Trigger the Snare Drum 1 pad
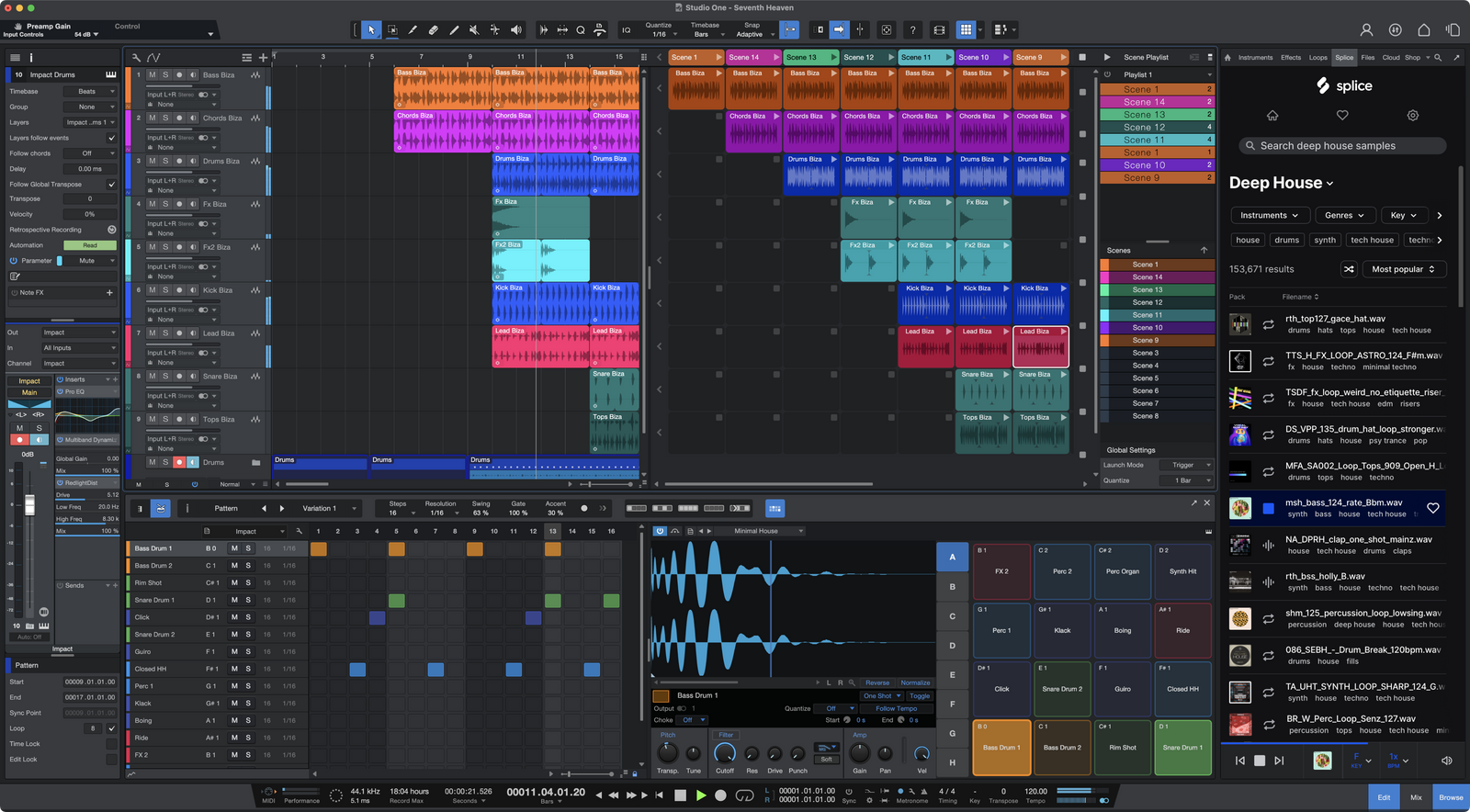 [1182, 748]
